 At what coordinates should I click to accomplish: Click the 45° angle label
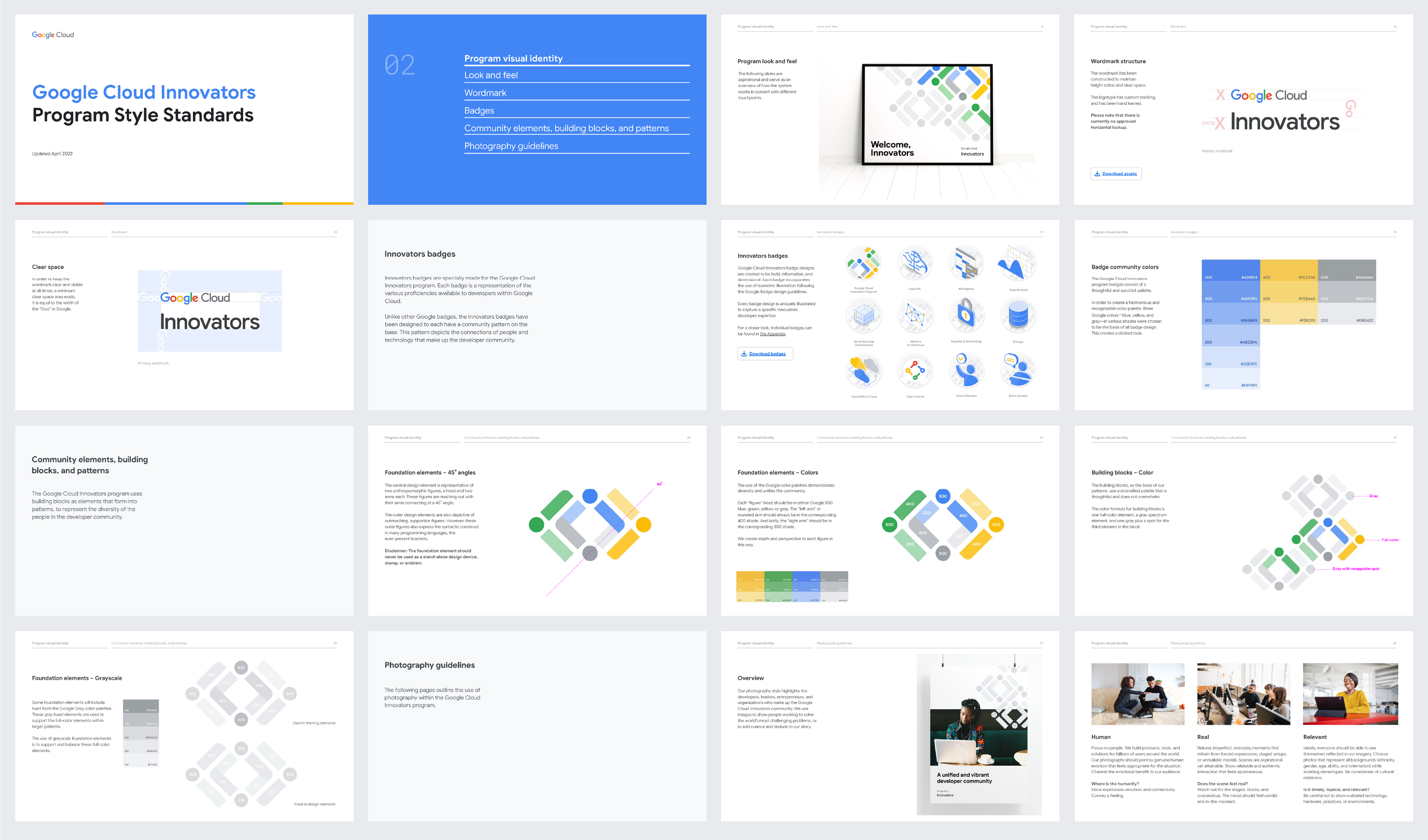click(659, 484)
